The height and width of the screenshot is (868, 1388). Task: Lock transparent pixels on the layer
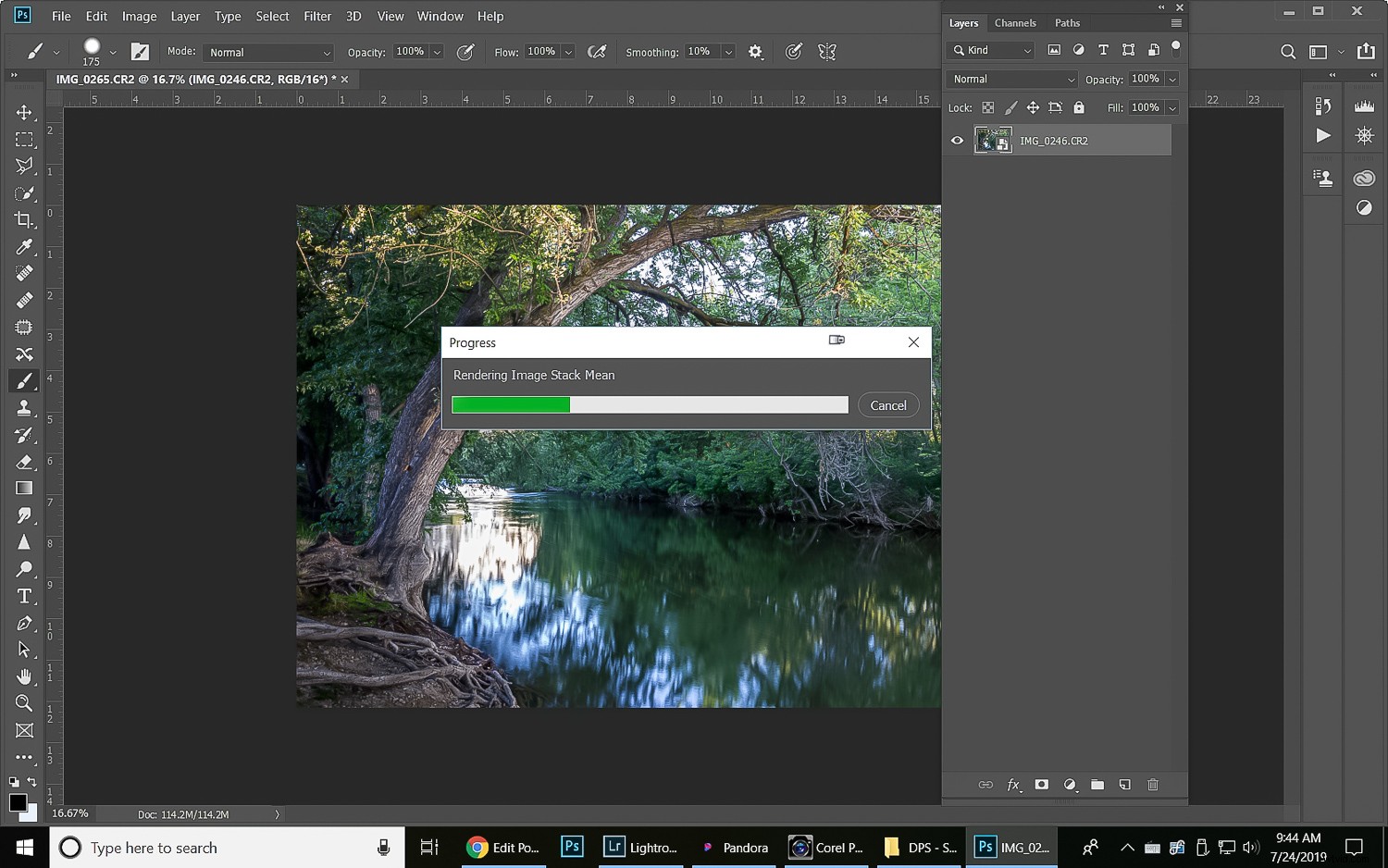987,107
